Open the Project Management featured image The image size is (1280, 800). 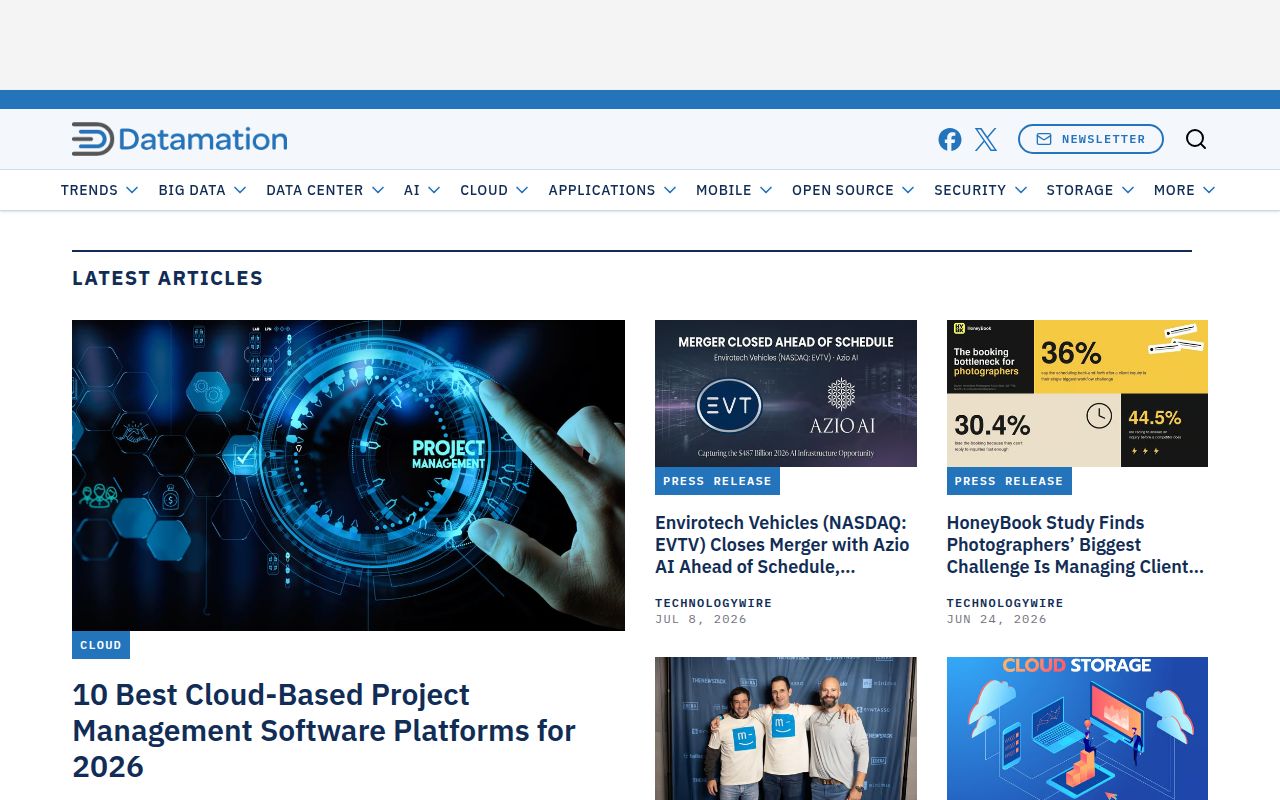[x=348, y=475]
